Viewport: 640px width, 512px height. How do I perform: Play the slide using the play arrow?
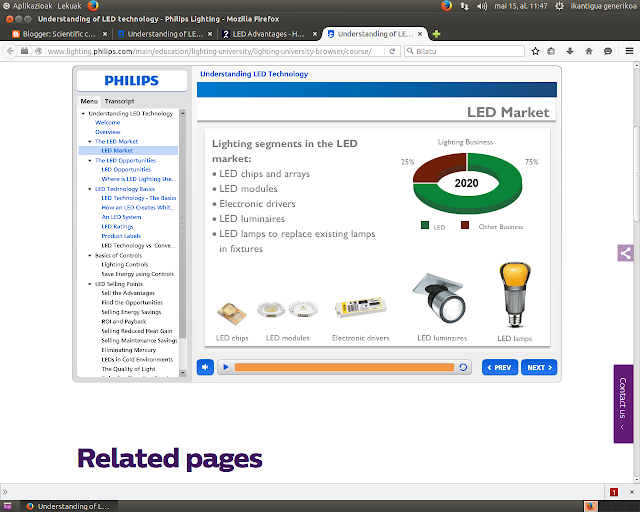[x=226, y=367]
